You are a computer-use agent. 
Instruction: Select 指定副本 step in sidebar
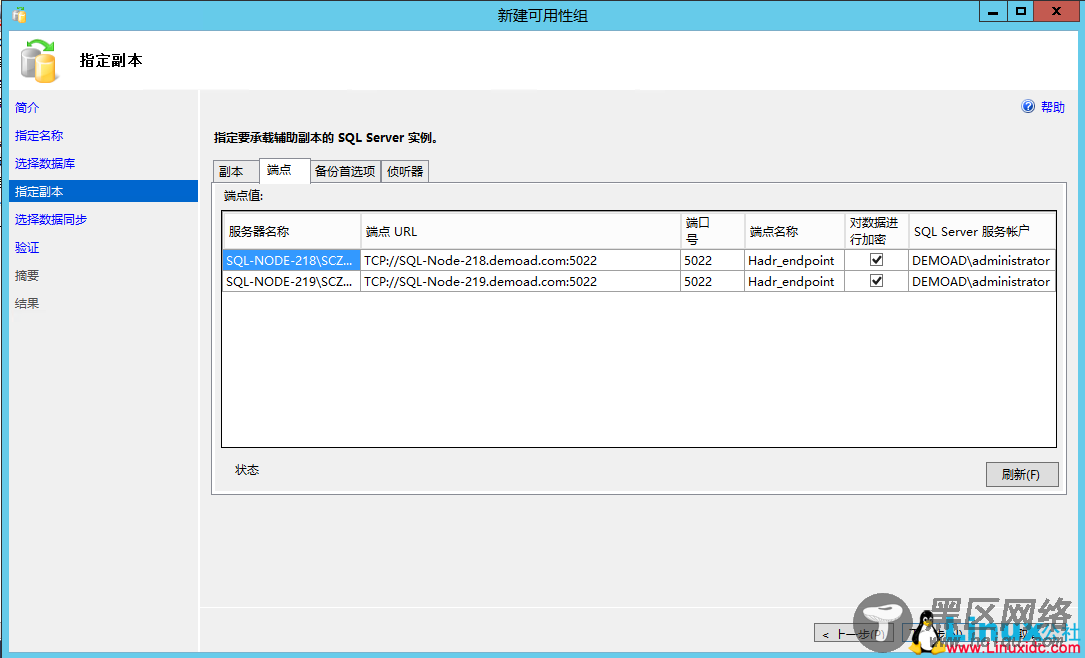[x=103, y=192]
